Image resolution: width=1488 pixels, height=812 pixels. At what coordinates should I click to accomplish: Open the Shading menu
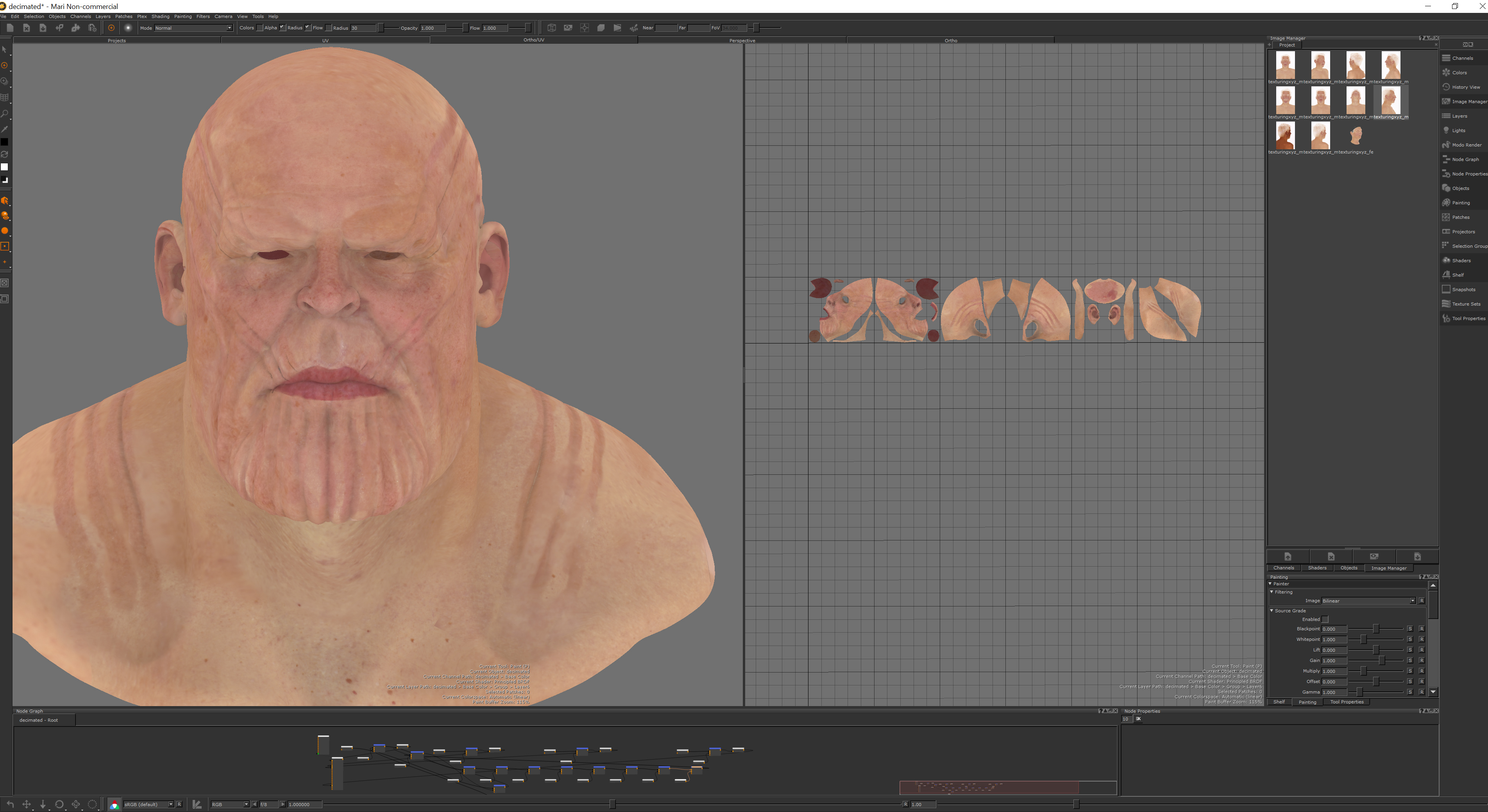[160, 16]
